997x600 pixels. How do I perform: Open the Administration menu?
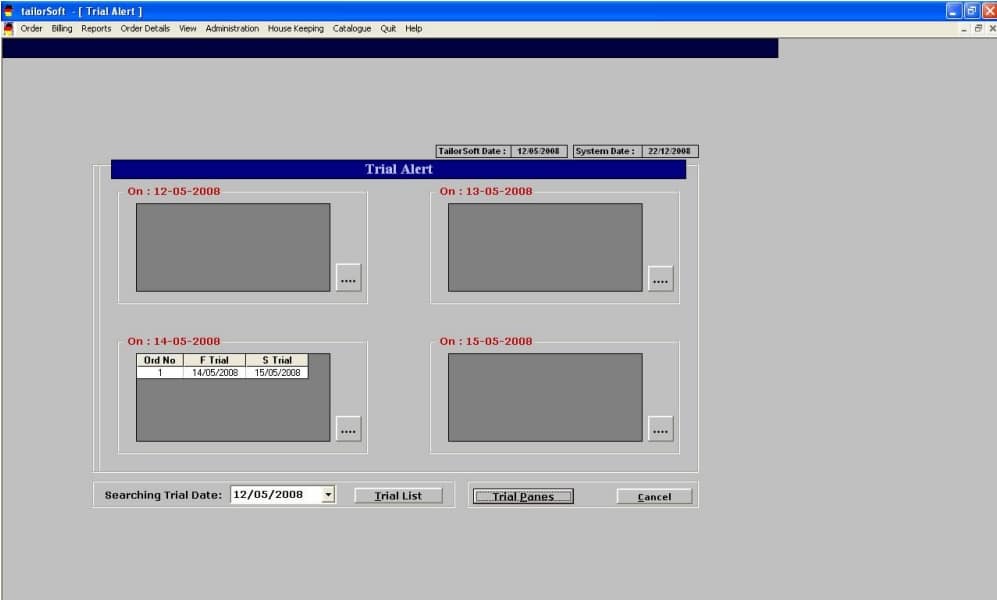pyautogui.click(x=232, y=29)
